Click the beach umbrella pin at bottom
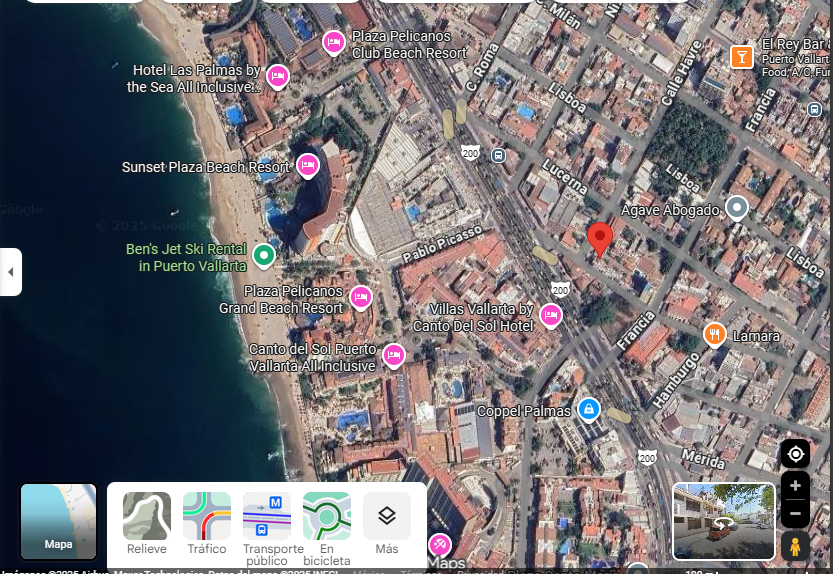The height and width of the screenshot is (574, 833). coord(439,545)
